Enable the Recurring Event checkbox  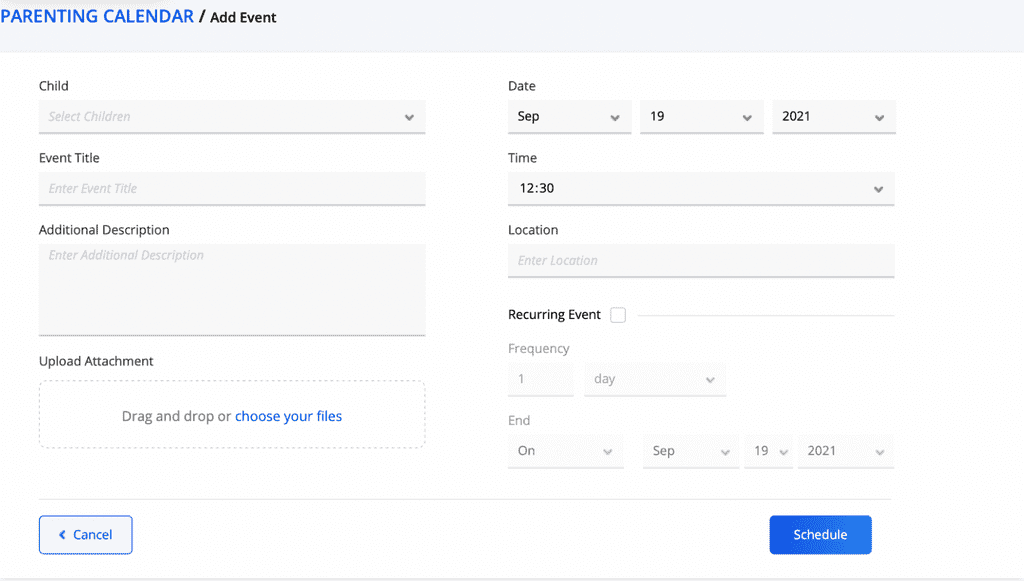618,315
